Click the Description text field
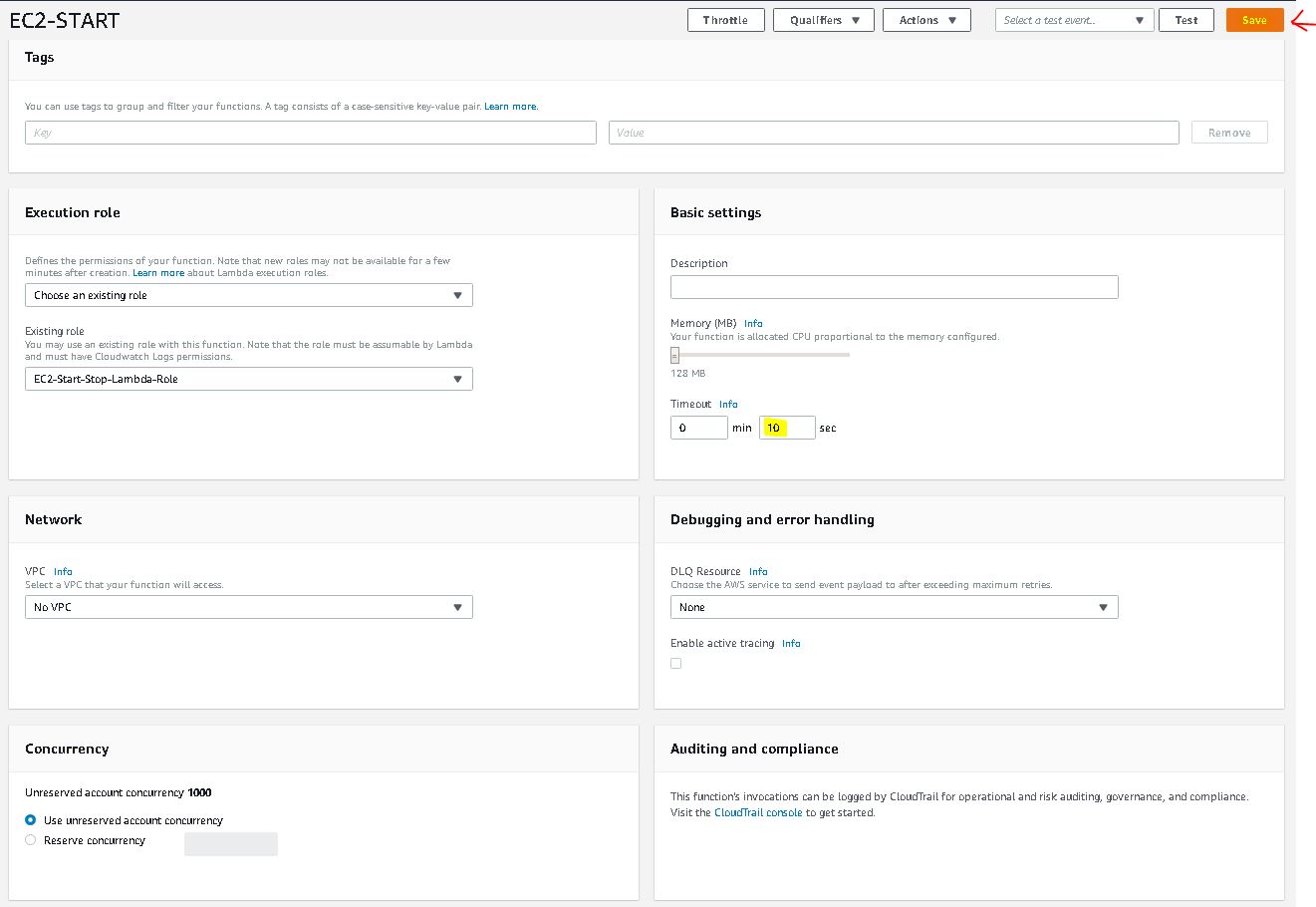Screen dimensions: 1316x907 point(894,287)
